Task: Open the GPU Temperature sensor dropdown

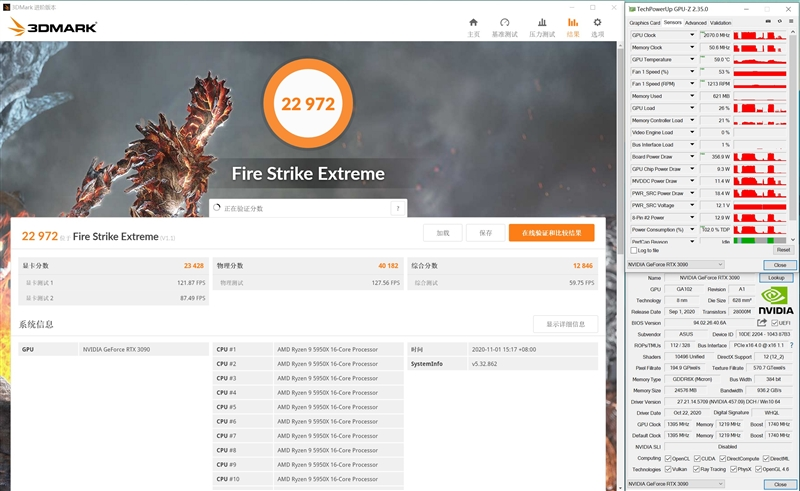Action: 692,59
